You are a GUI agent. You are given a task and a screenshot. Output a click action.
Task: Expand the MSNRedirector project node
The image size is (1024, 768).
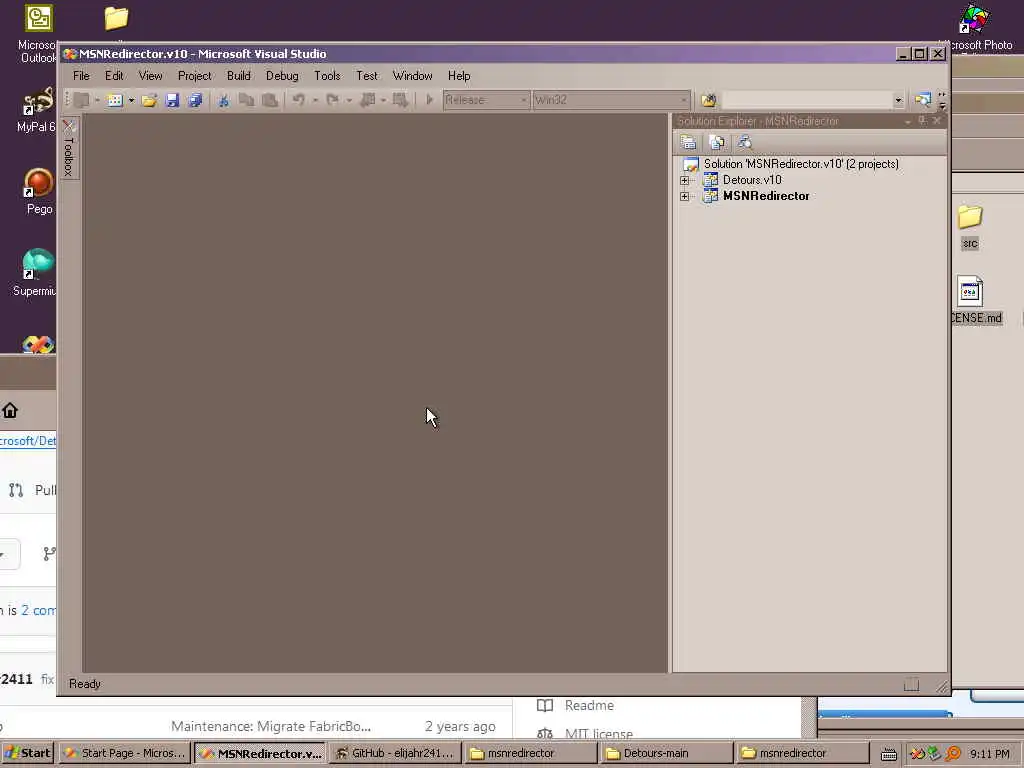click(x=684, y=197)
